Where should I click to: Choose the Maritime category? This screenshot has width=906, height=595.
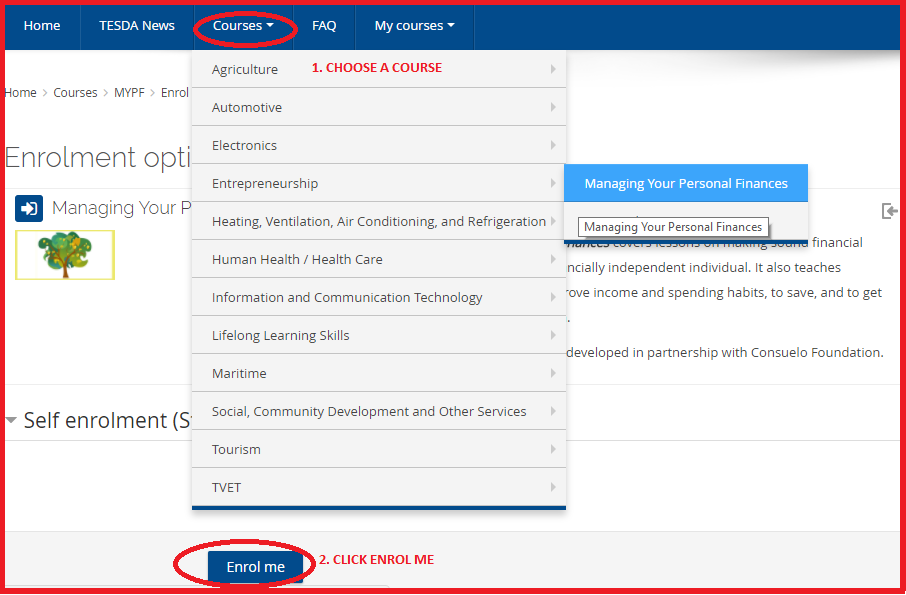(x=378, y=374)
